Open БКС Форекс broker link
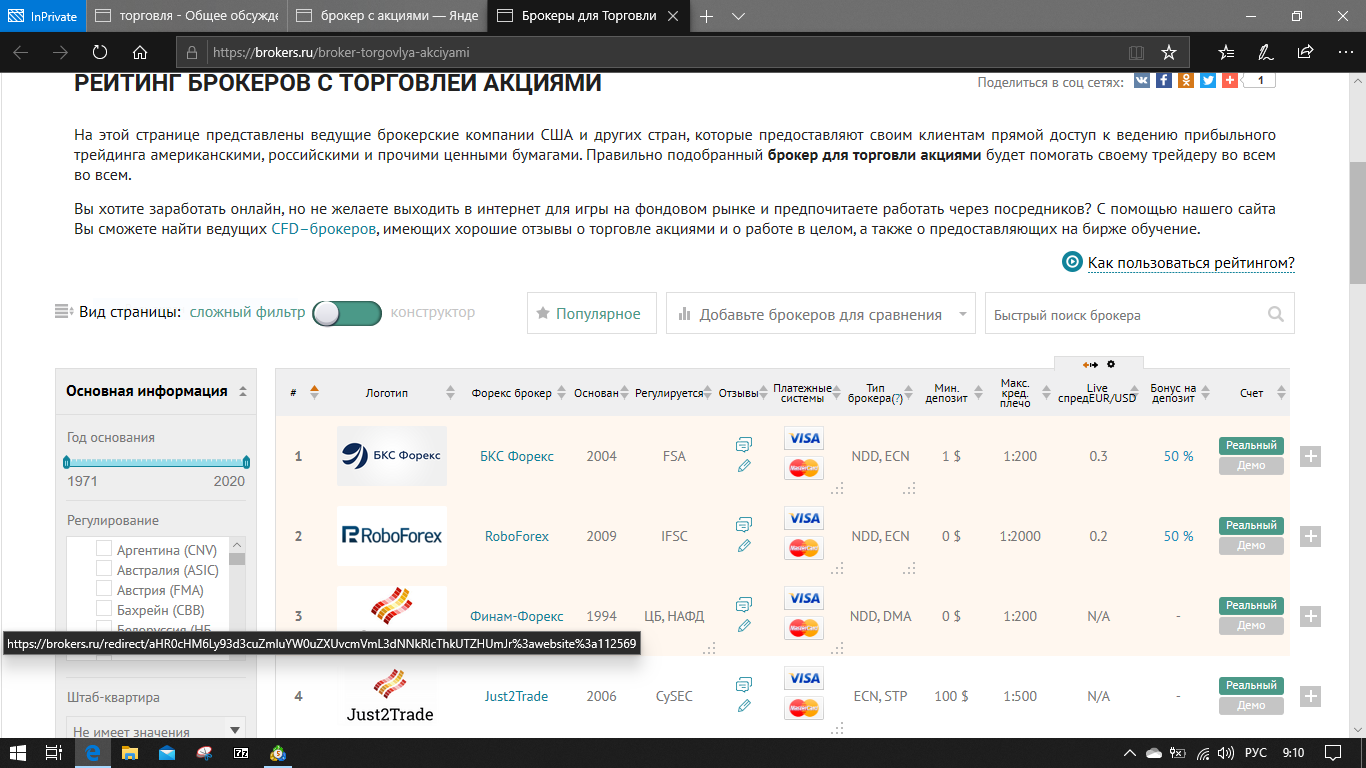 point(517,456)
